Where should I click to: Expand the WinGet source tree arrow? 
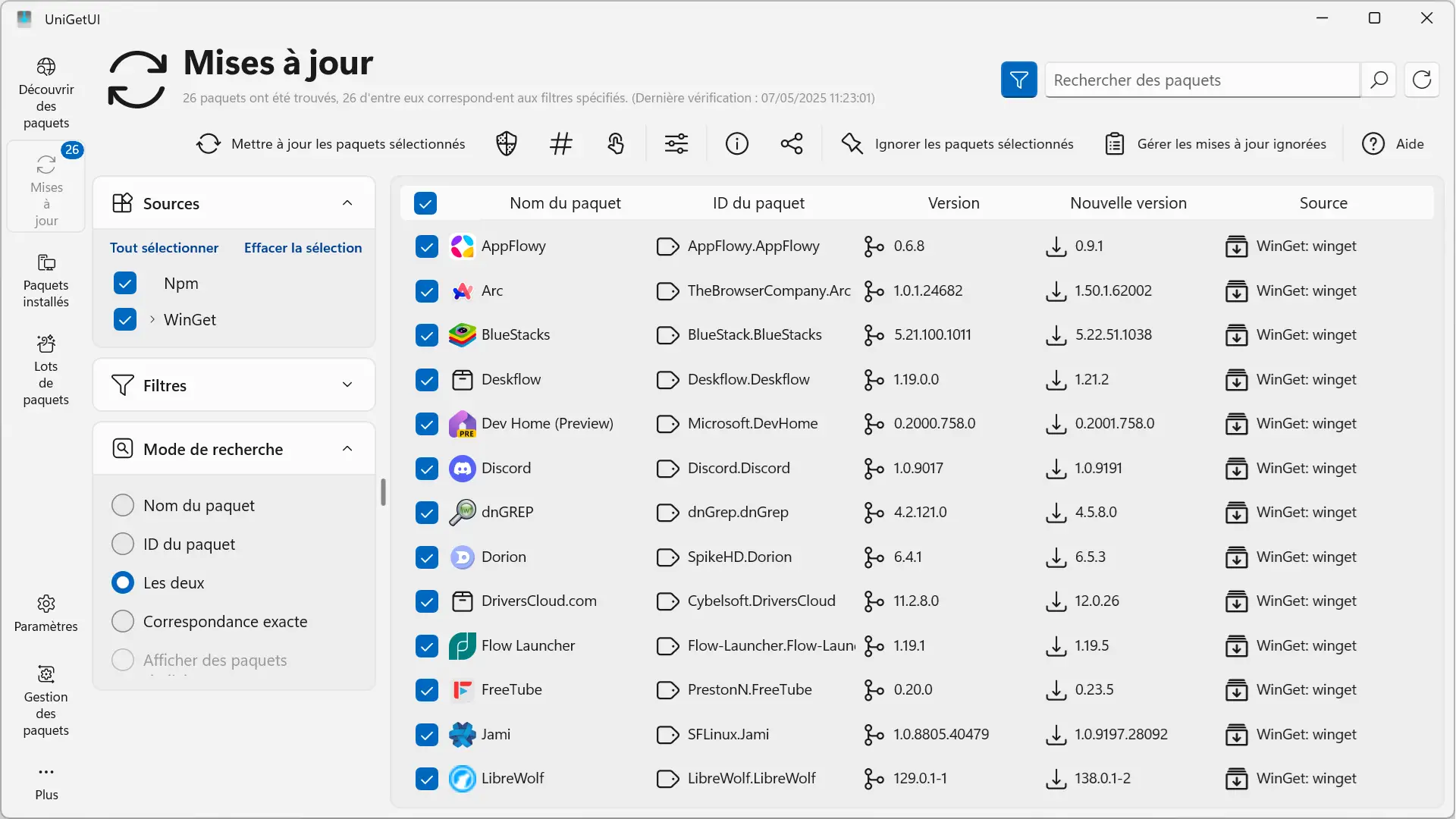[152, 319]
